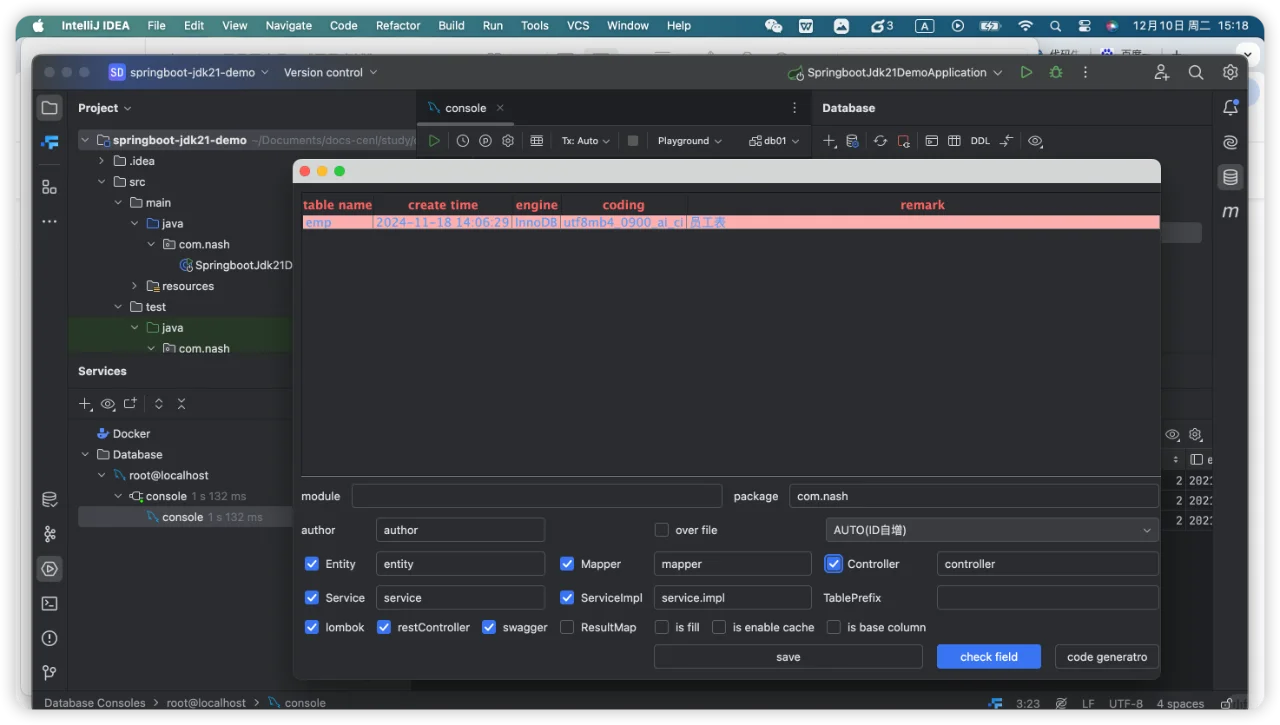
Task: Open Search Everywhere magnifier icon
Action: click(x=1195, y=72)
